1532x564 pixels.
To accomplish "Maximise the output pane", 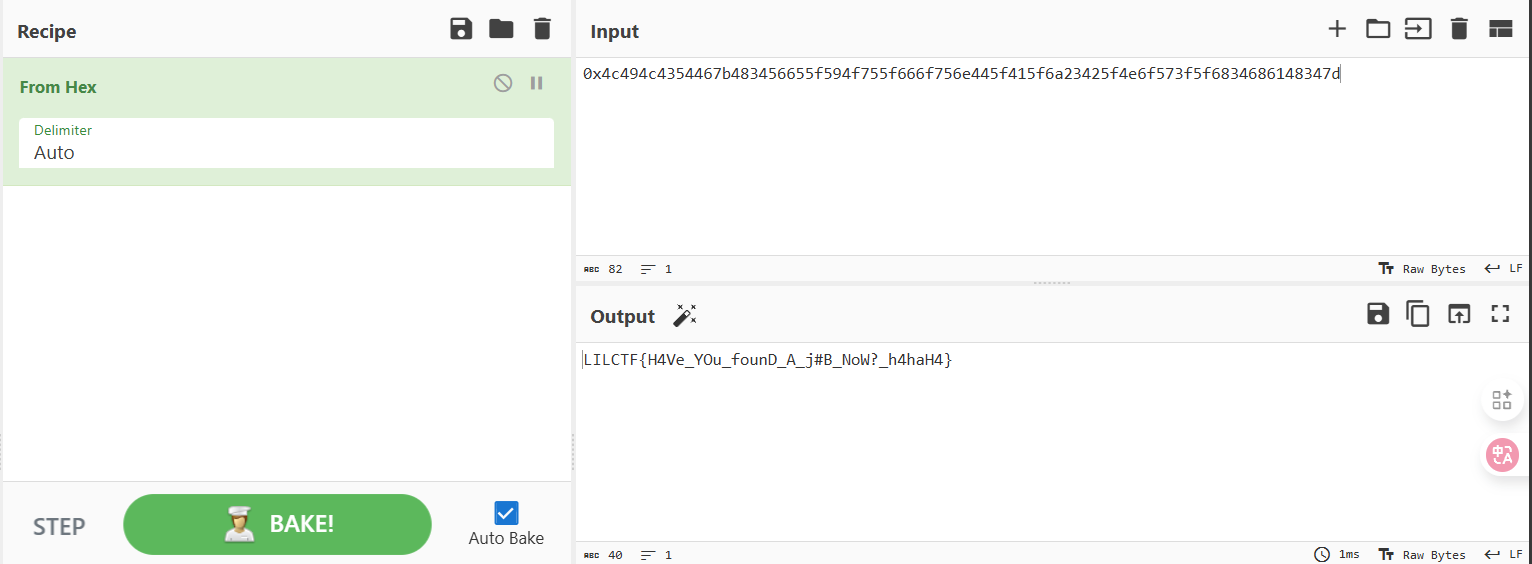I will click(1500, 314).
